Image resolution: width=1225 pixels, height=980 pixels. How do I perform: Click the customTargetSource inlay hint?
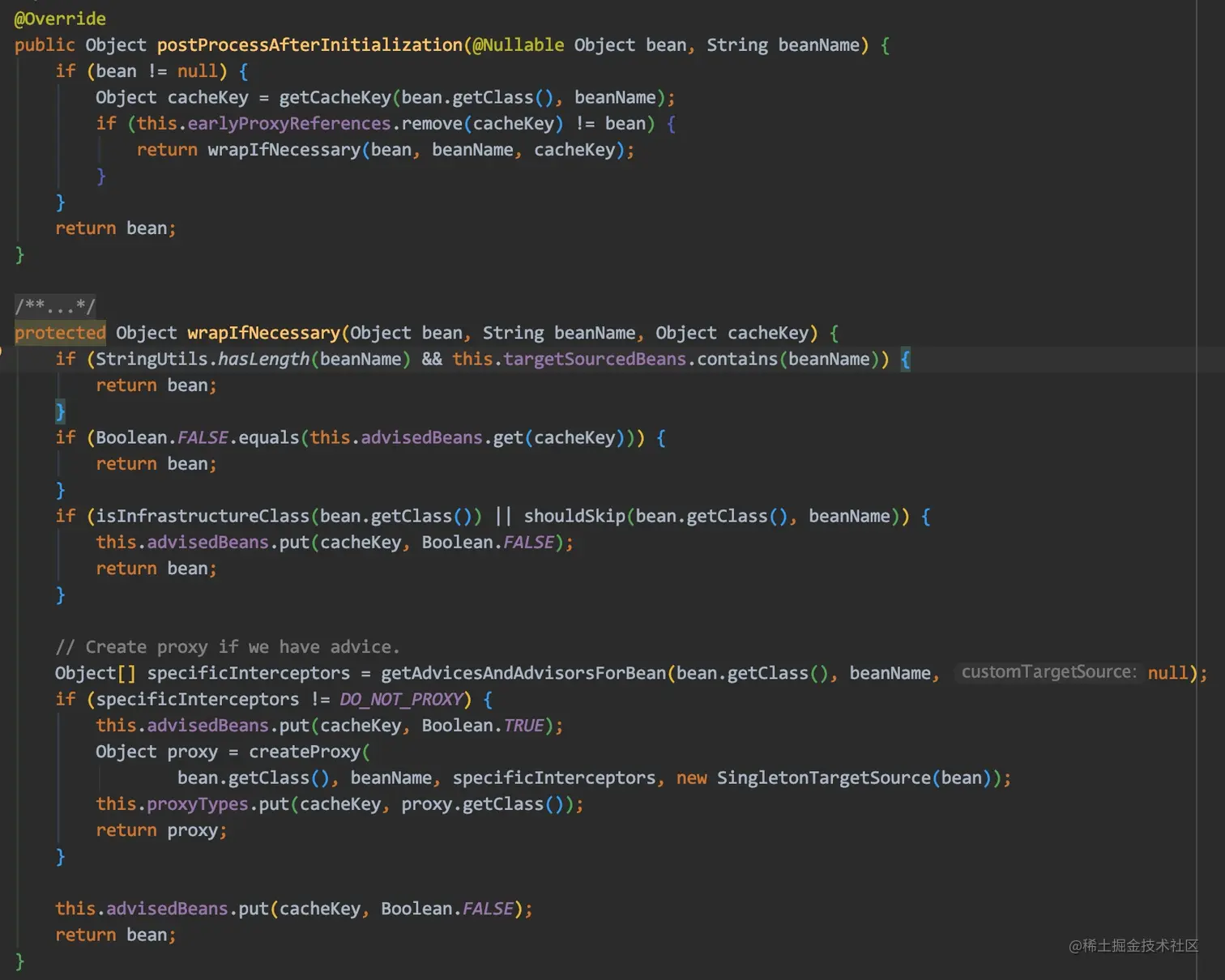(1047, 671)
